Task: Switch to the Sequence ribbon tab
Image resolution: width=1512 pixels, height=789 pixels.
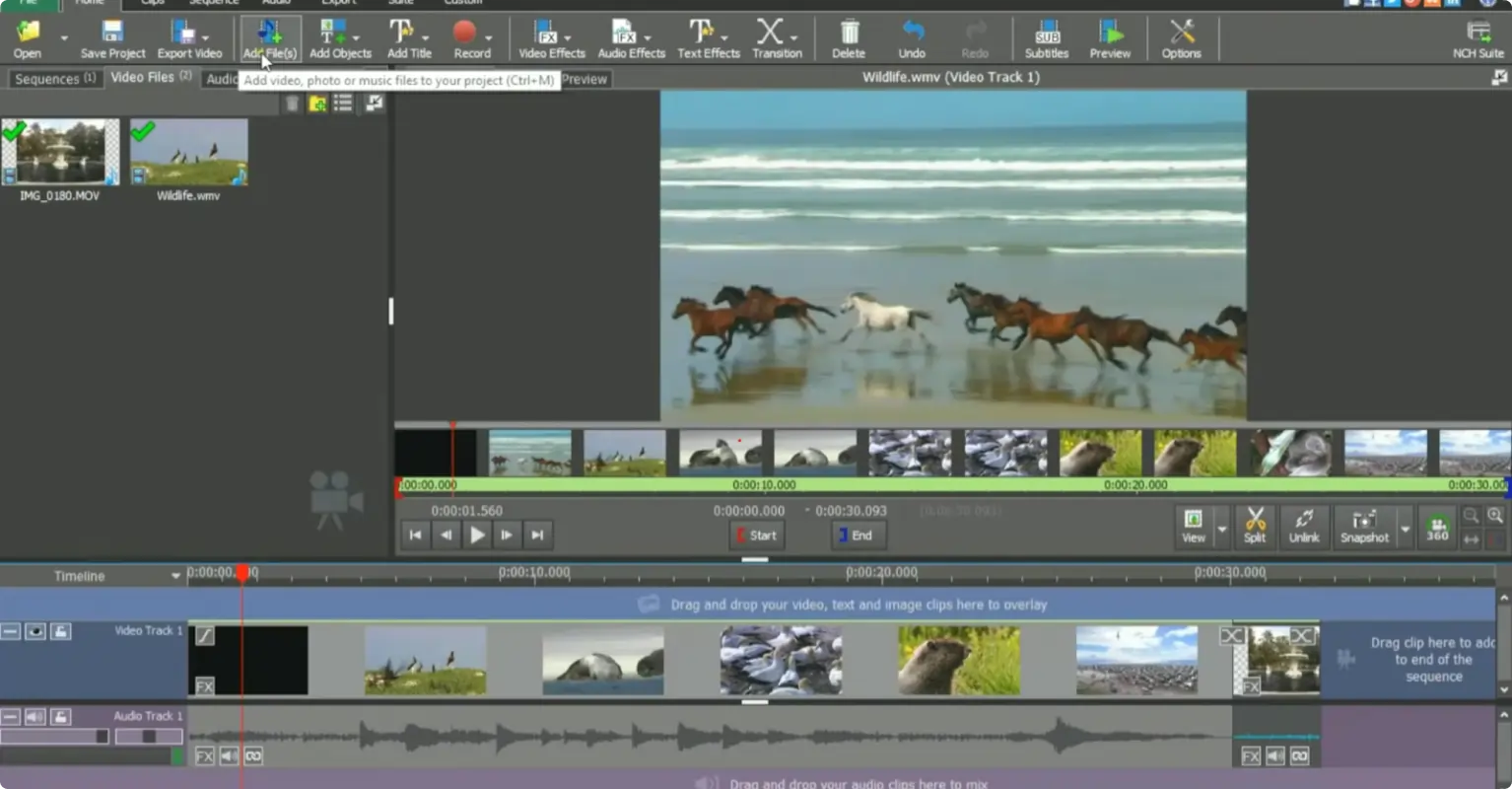Action: click(x=213, y=3)
